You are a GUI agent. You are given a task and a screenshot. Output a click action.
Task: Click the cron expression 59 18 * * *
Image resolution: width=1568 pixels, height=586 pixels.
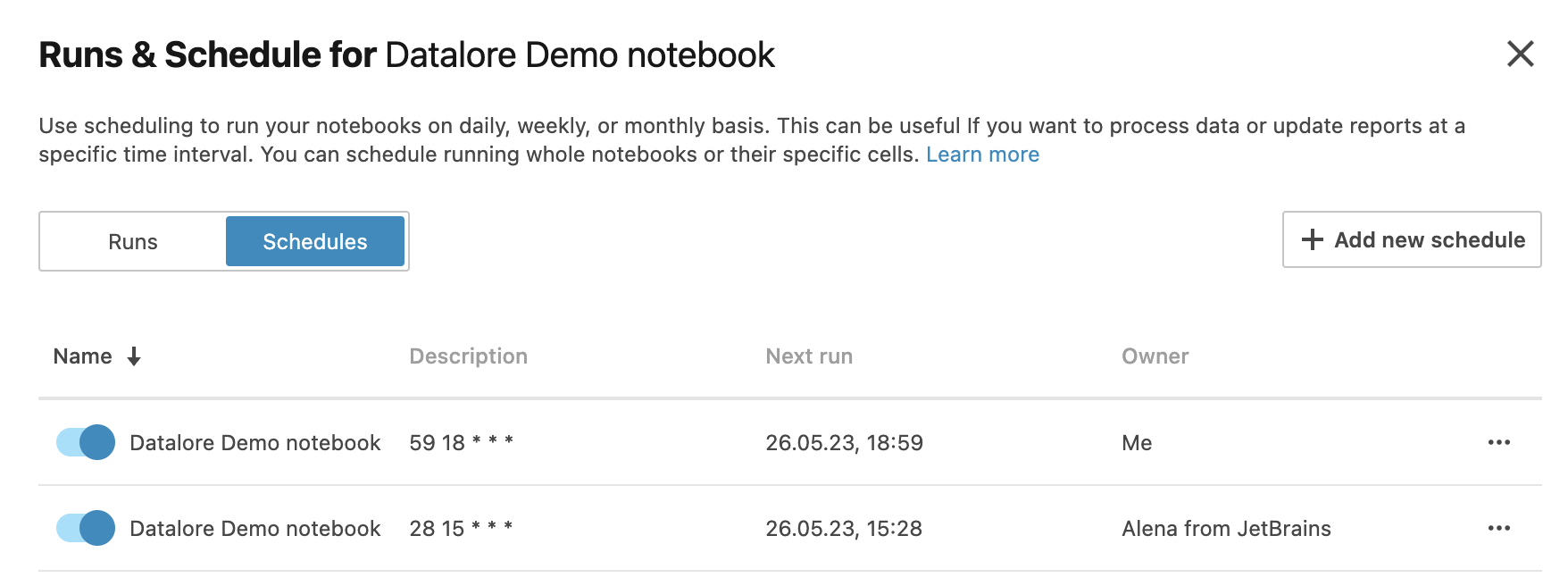tap(461, 443)
